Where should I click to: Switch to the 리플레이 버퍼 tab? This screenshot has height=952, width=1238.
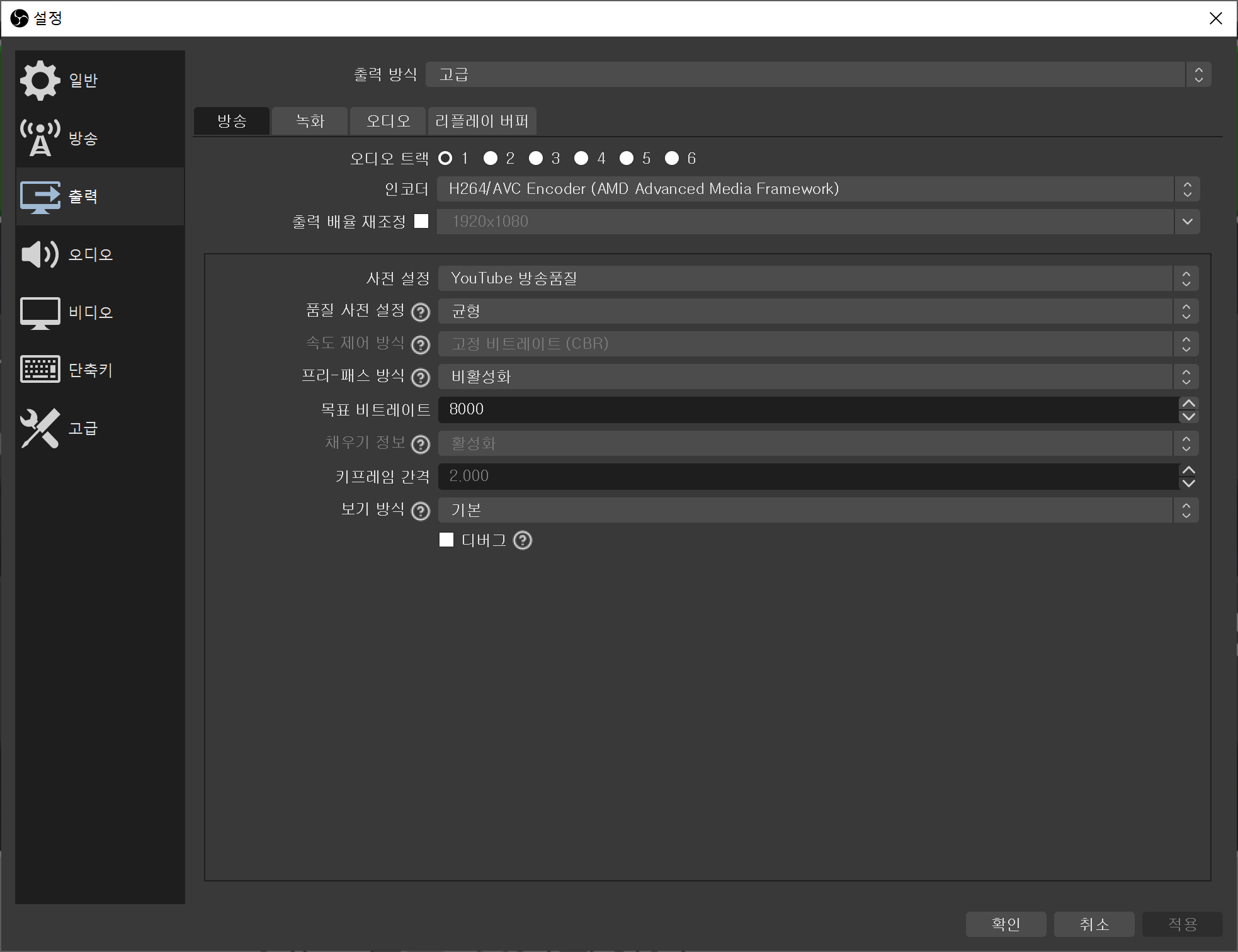(482, 121)
